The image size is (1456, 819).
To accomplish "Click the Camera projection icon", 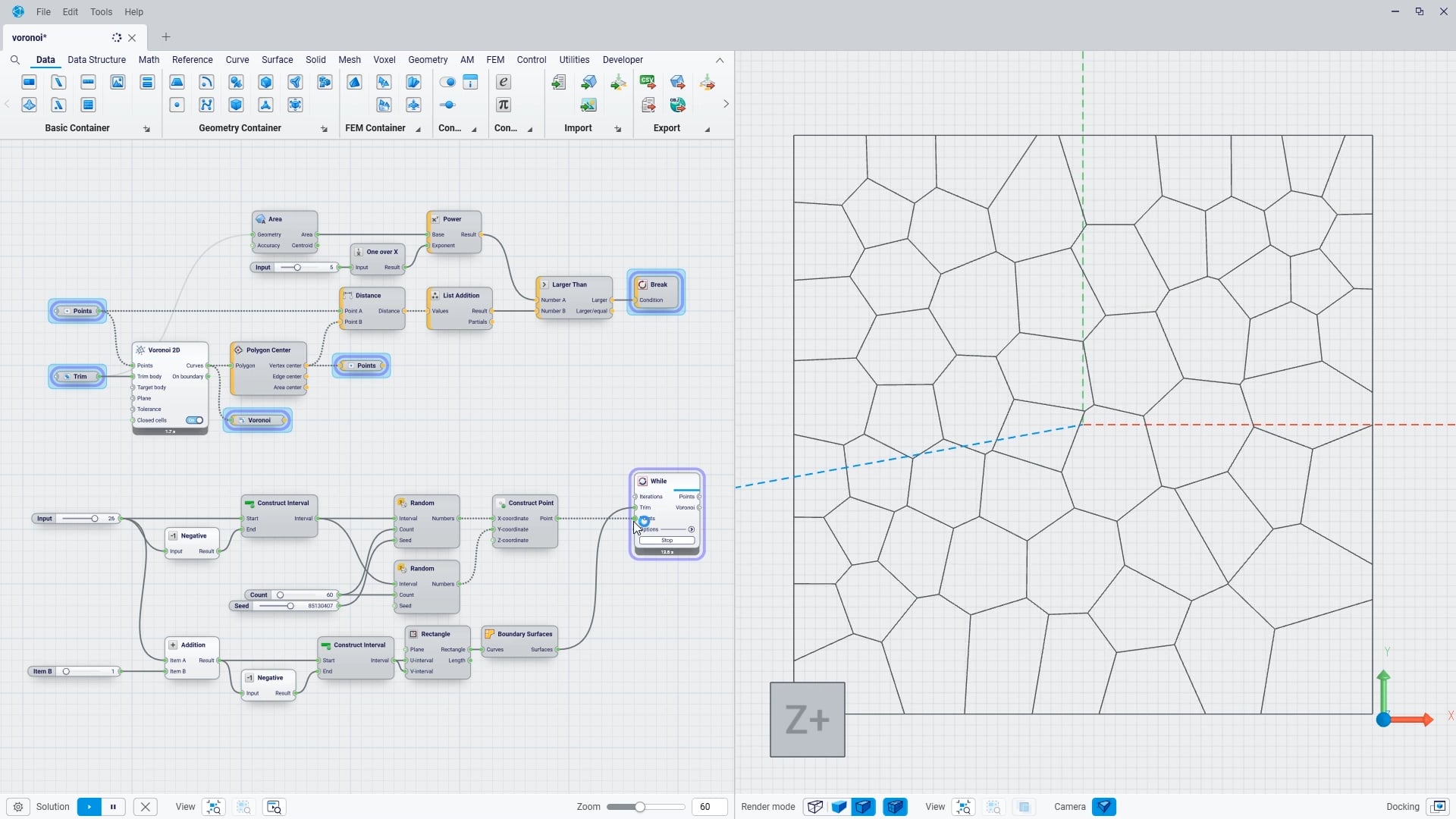I will tap(1104, 807).
